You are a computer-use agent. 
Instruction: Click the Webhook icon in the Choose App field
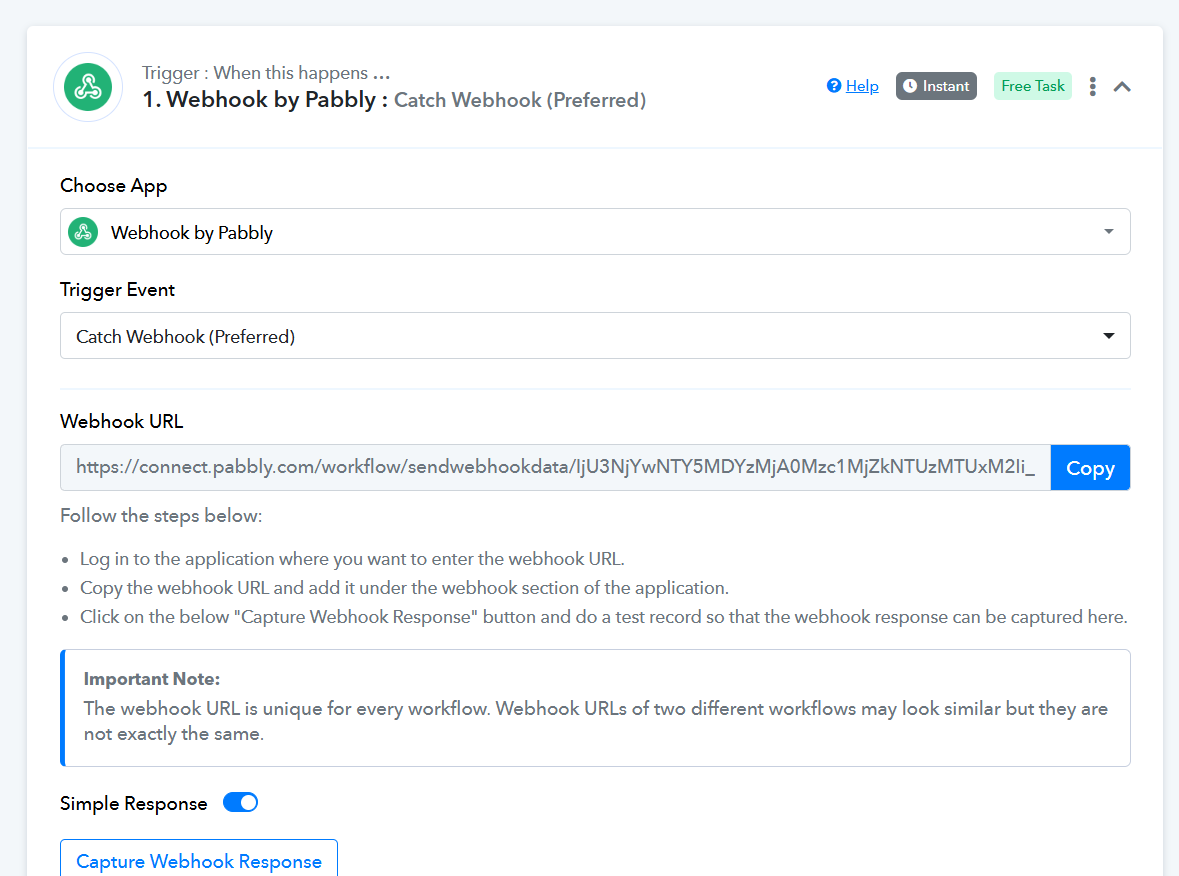(83, 232)
